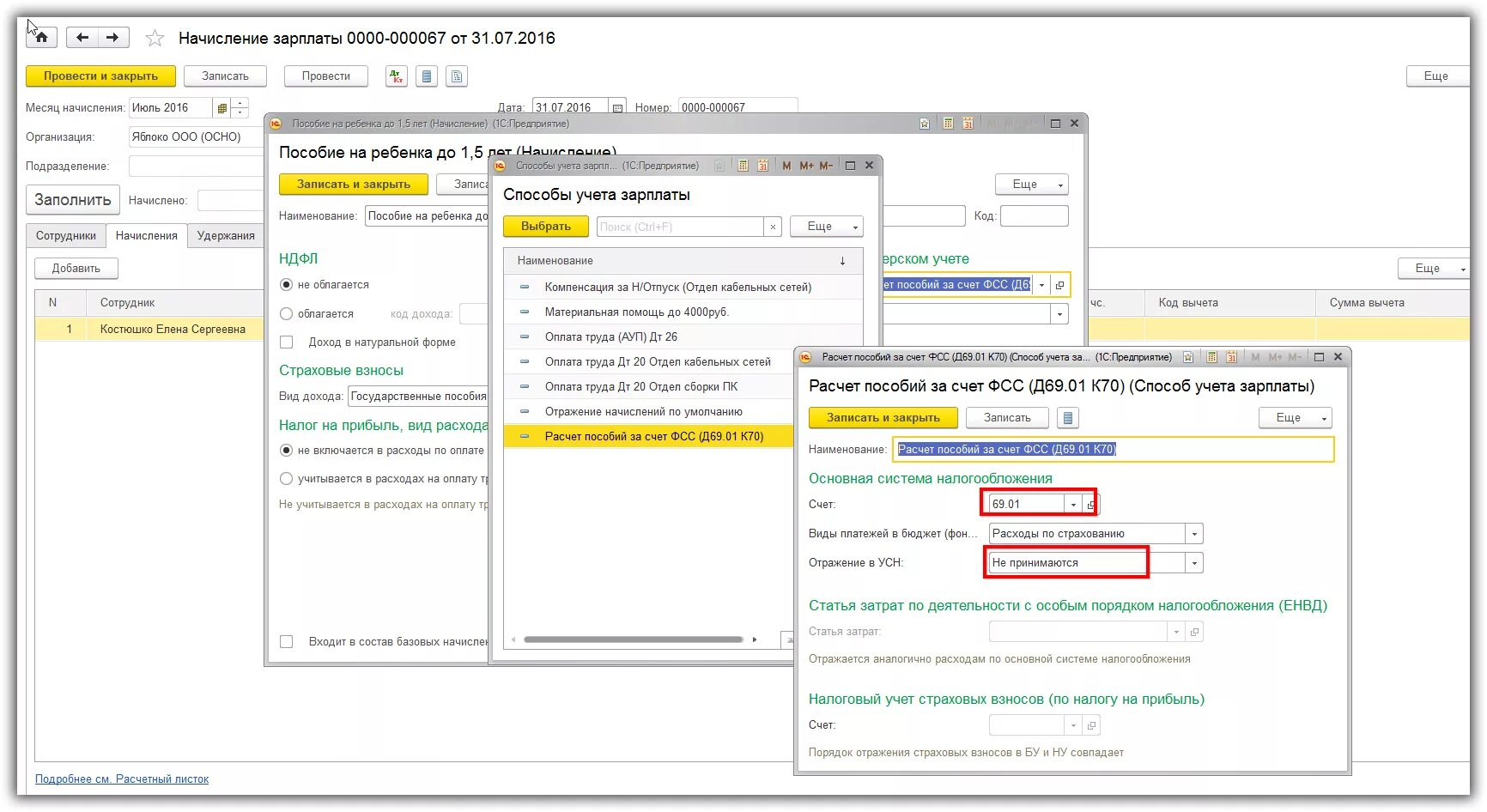Click the Код field in Пособие window
Viewport: 1487px width, 812px height.
1035,216
